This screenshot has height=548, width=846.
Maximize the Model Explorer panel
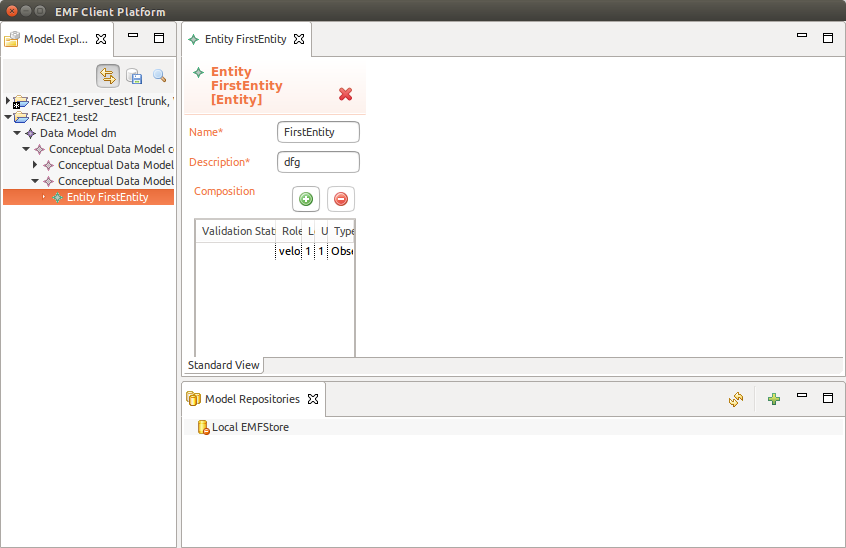point(159,38)
